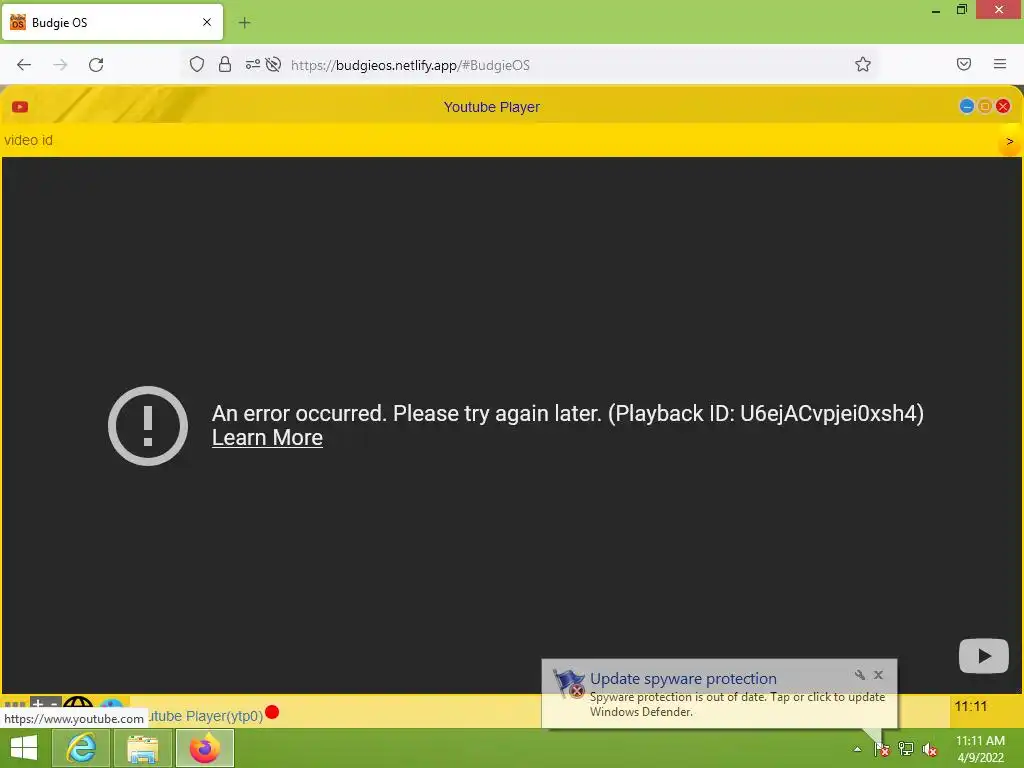Open File Explorer from taskbar
Image resolution: width=1024 pixels, height=768 pixels.
[x=143, y=748]
